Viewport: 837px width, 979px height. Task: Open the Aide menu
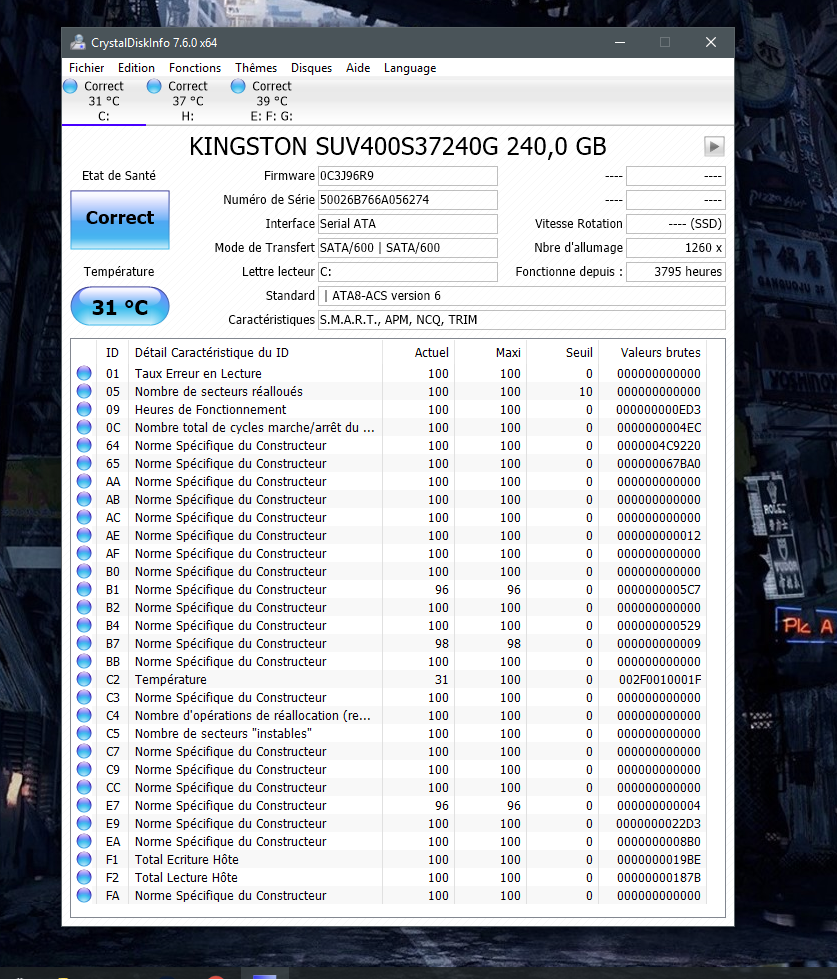tap(358, 68)
